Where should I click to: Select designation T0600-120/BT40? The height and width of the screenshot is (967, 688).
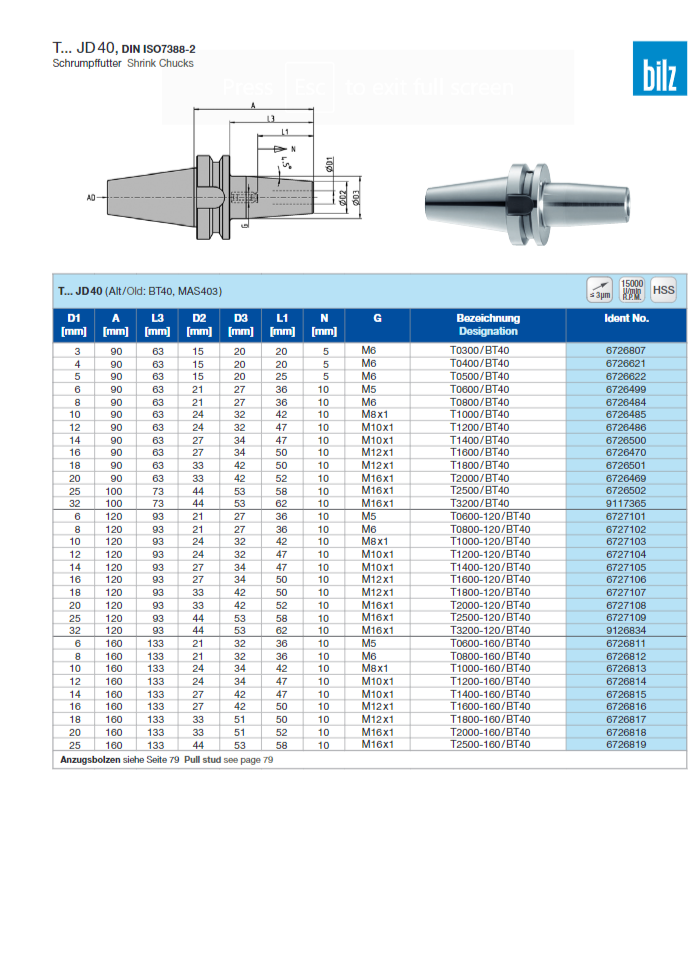click(x=490, y=516)
